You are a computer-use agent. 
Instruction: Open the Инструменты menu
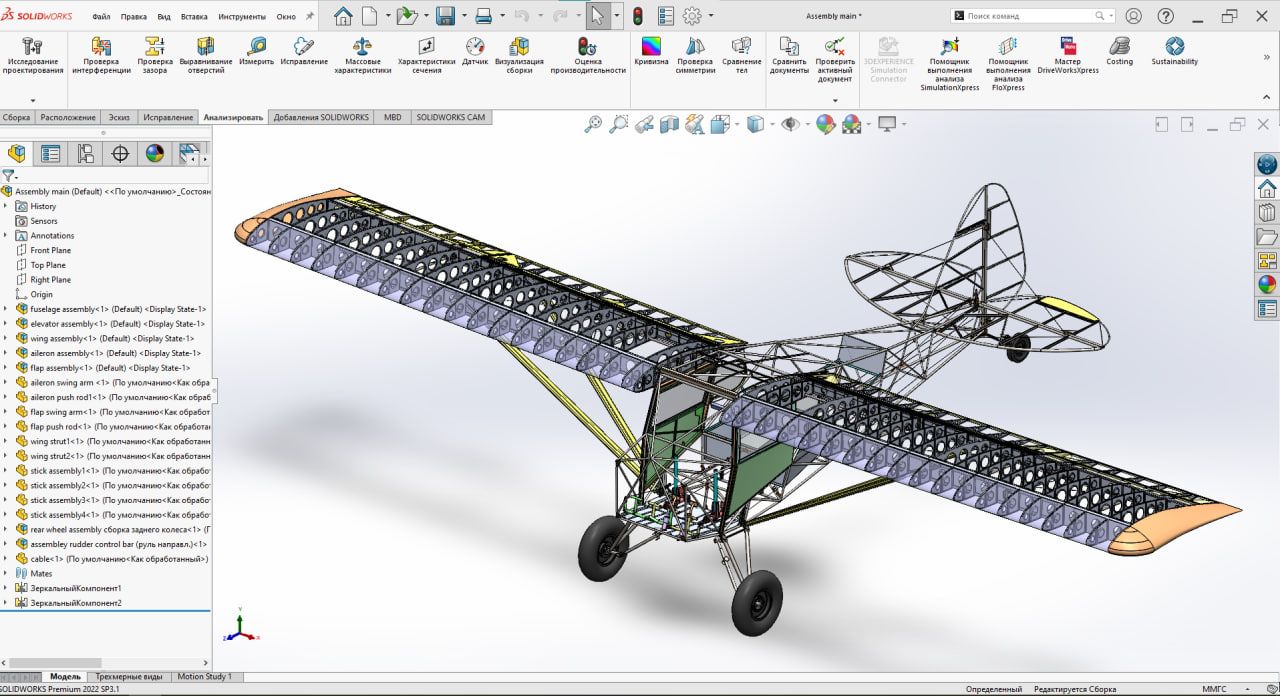click(x=241, y=17)
